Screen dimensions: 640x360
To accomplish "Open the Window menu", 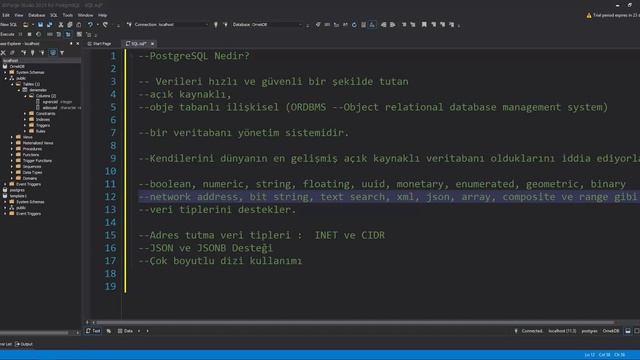I will point(85,15).
